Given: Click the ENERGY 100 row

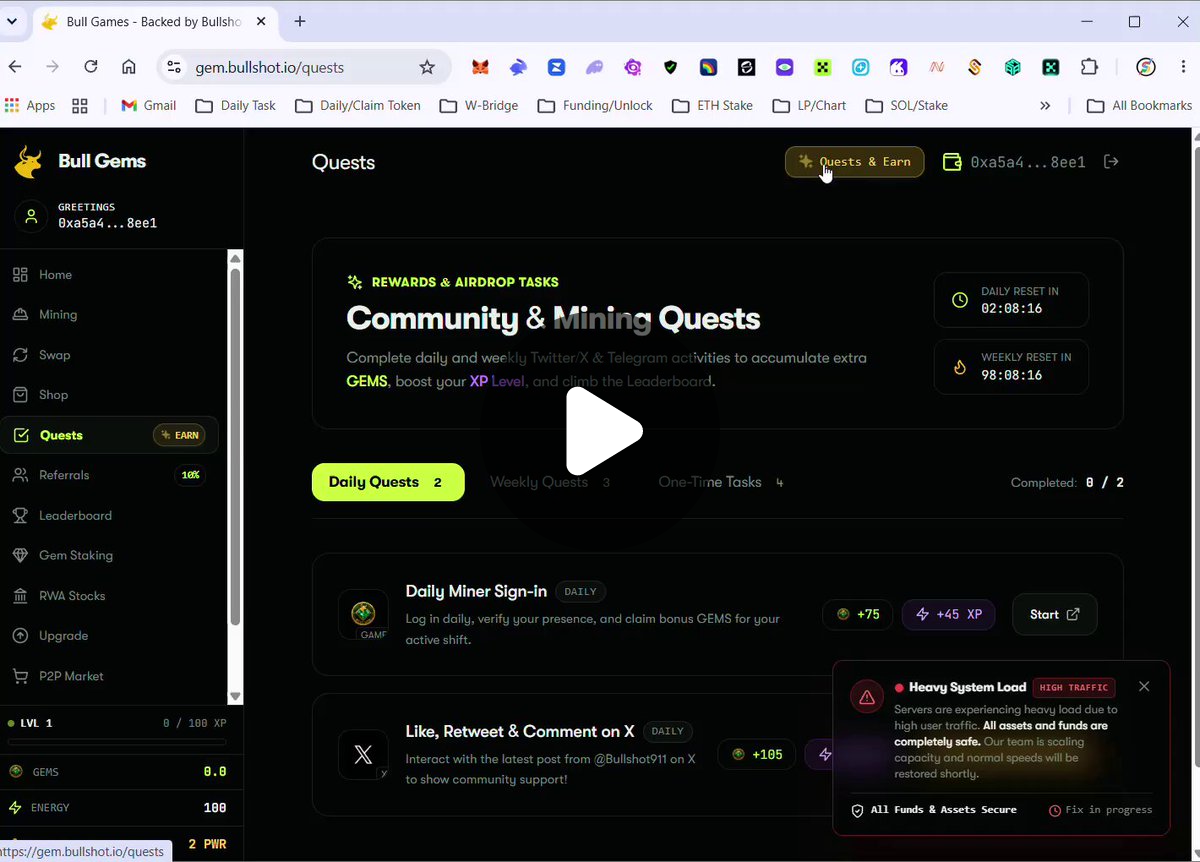Looking at the screenshot, I should (117, 807).
